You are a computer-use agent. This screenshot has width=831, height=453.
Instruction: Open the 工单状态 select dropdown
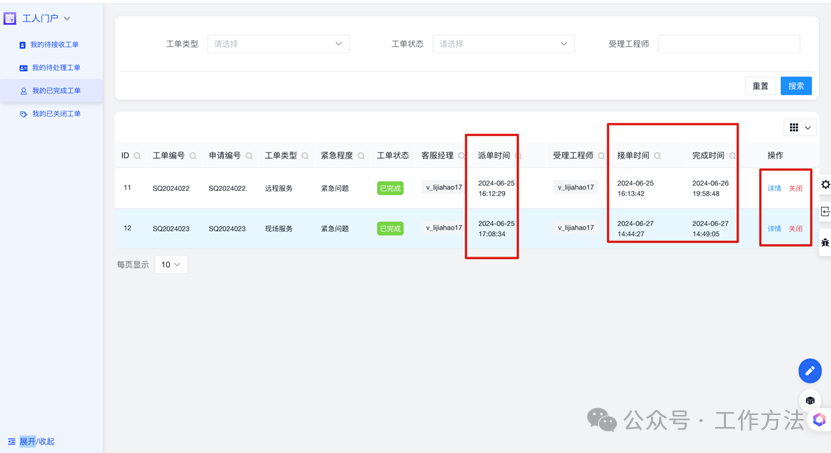coord(503,44)
